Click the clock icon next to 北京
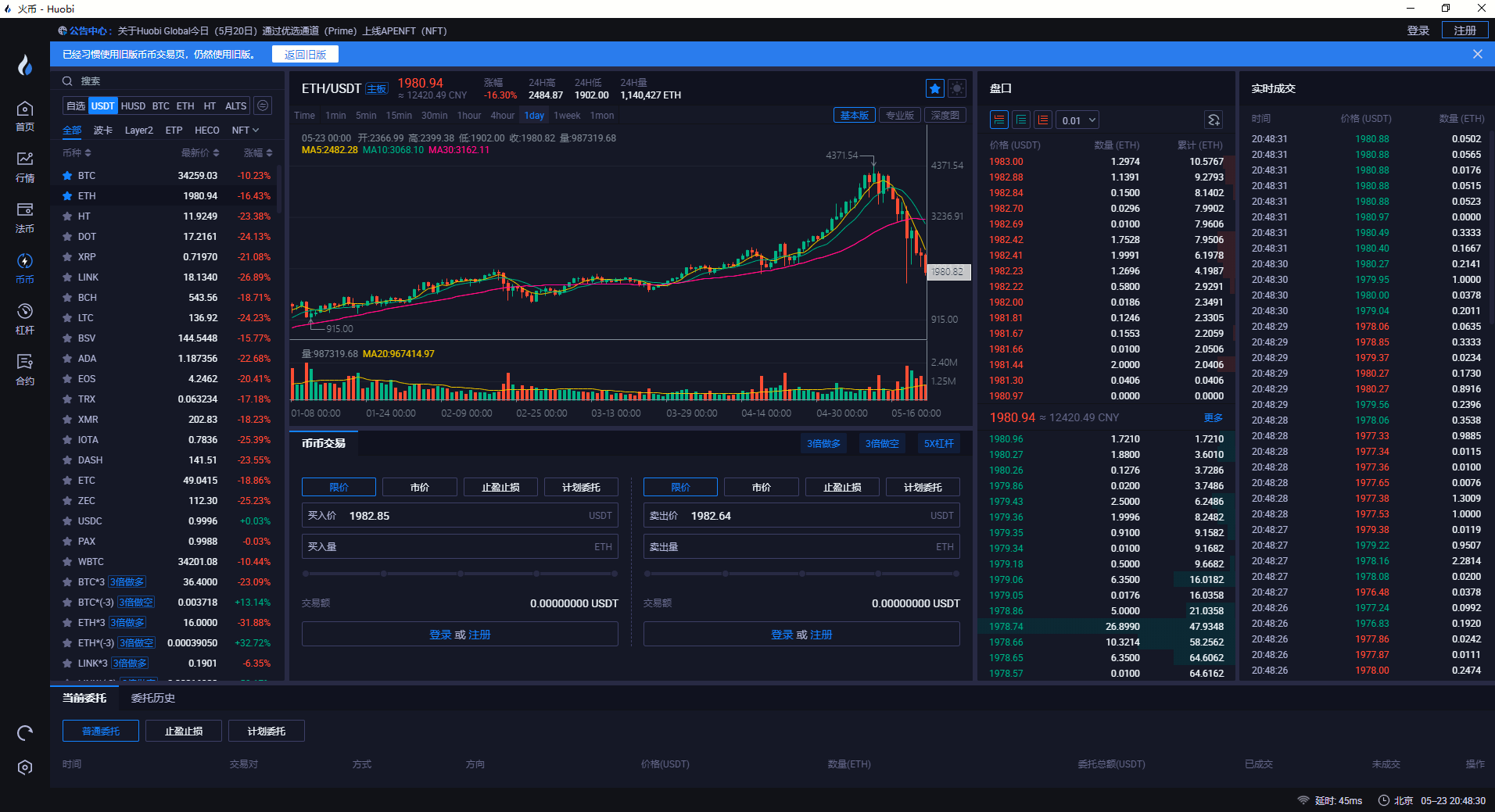The height and width of the screenshot is (812, 1495). 1384,800
